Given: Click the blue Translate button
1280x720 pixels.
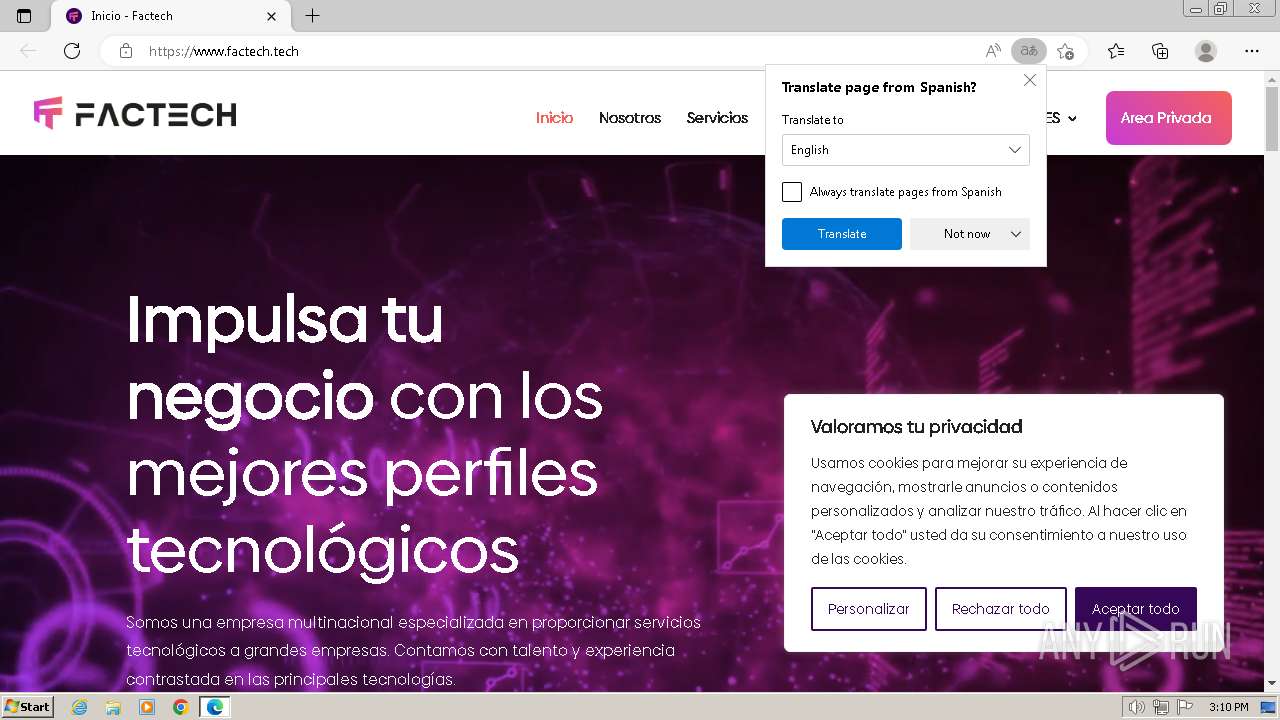Looking at the screenshot, I should (842, 234).
